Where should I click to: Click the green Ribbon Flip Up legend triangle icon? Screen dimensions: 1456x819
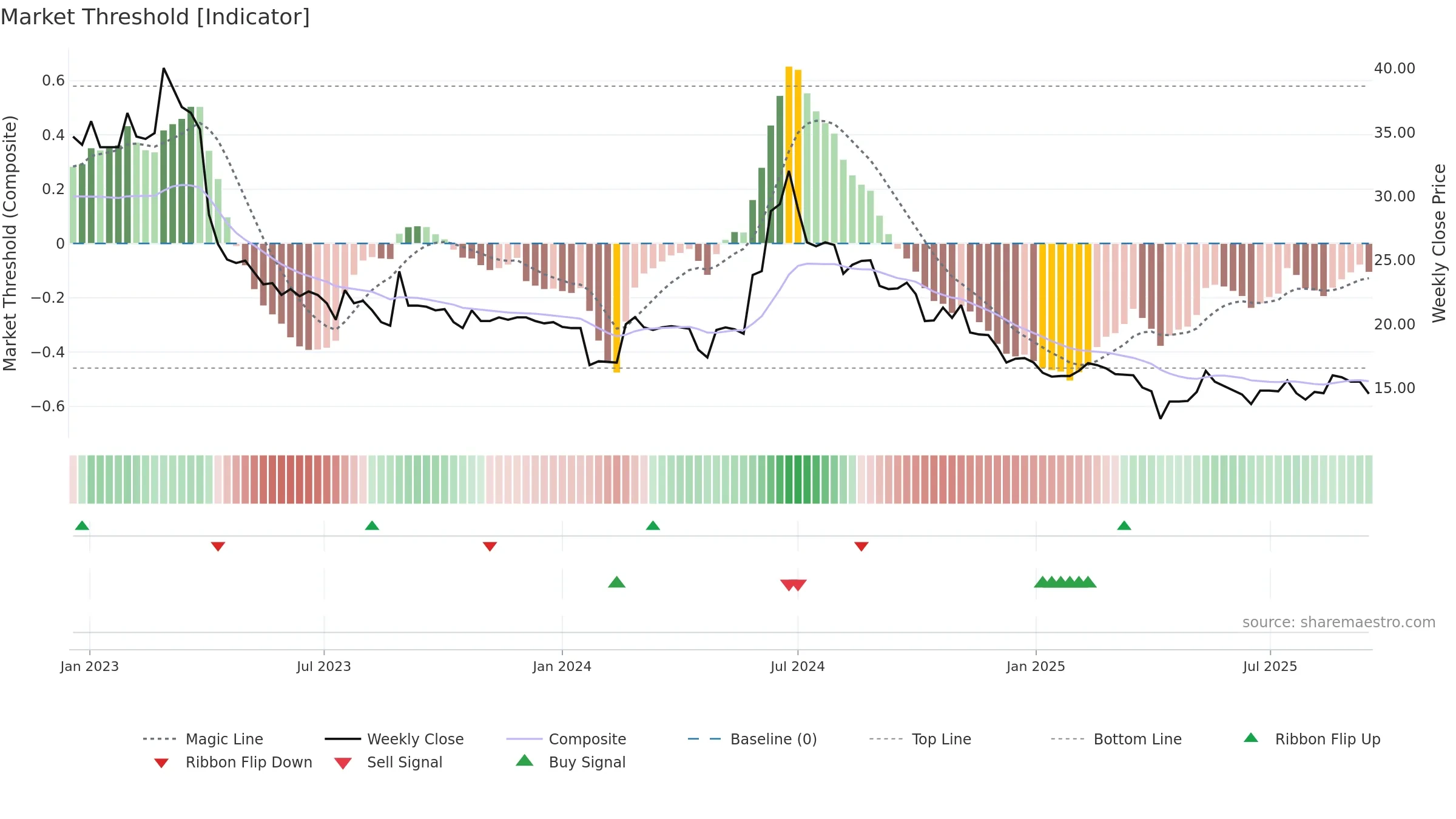click(1251, 738)
